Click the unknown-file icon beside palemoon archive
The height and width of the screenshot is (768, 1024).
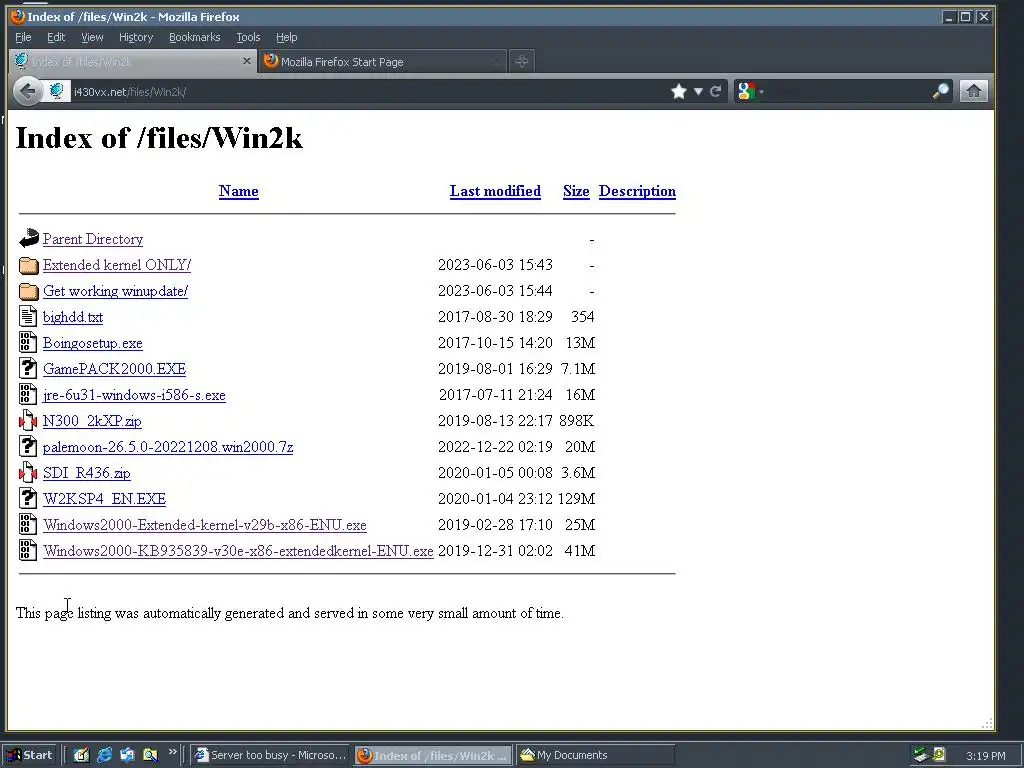coord(28,447)
